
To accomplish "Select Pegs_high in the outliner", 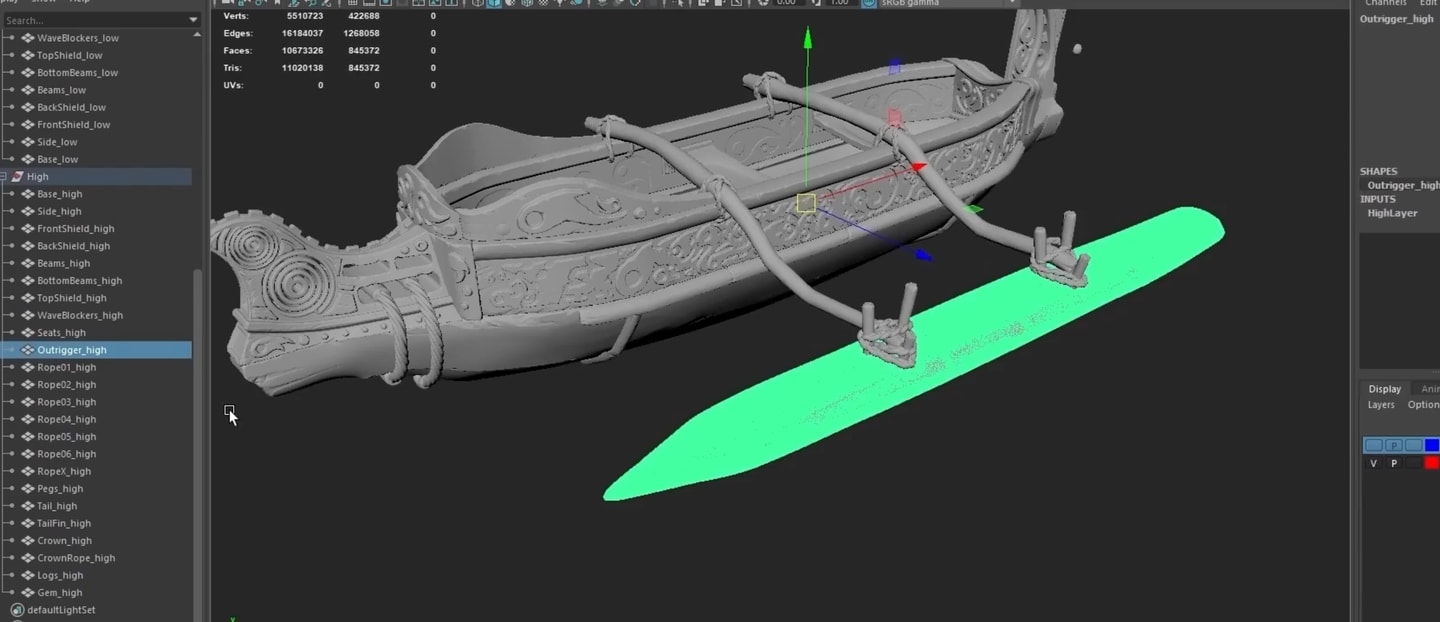I will 60,489.
